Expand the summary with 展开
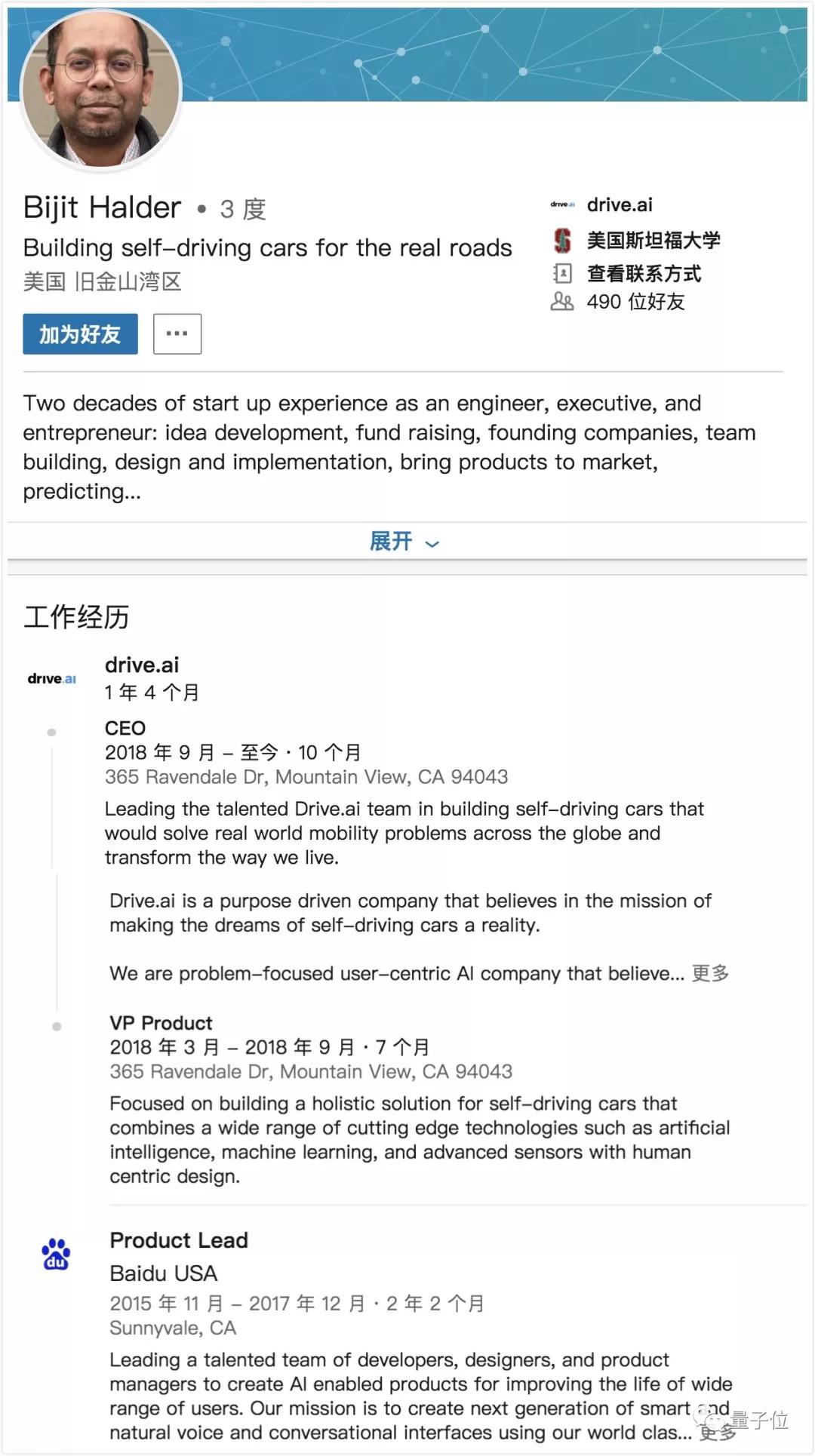Viewport: 815px width, 1456px height. point(391,541)
